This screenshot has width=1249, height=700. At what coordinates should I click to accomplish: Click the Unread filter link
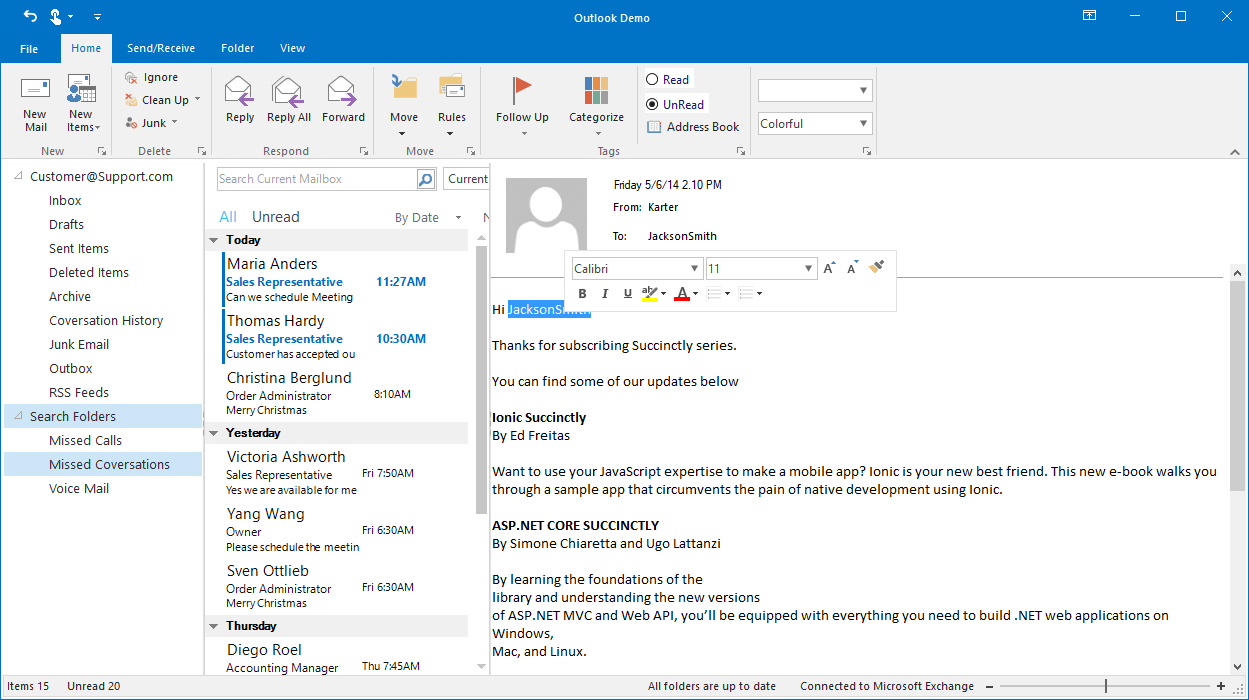(275, 216)
